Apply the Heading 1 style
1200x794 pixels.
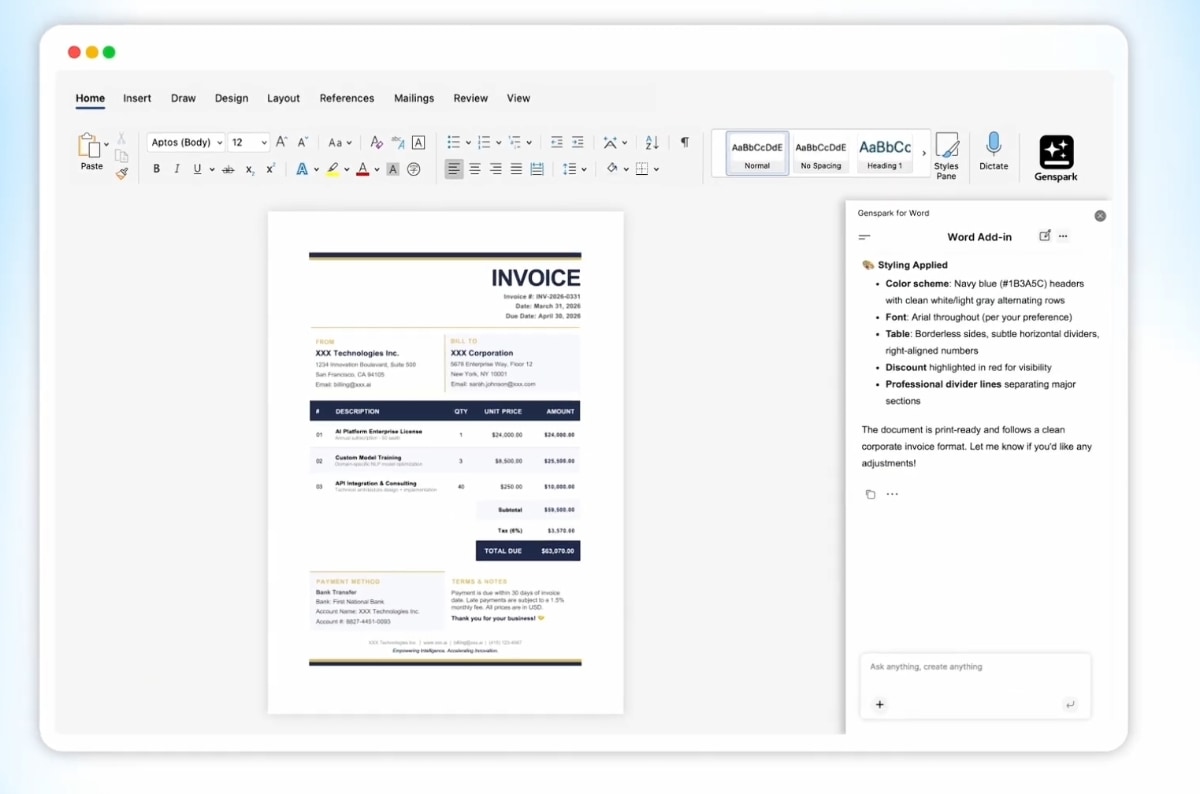[x=884, y=153]
